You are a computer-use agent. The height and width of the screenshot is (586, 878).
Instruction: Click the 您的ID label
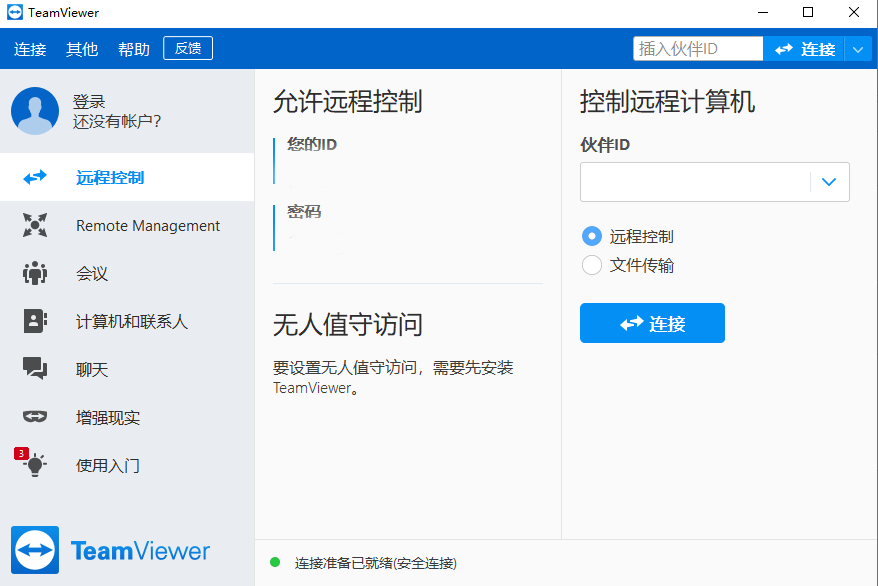[312, 144]
